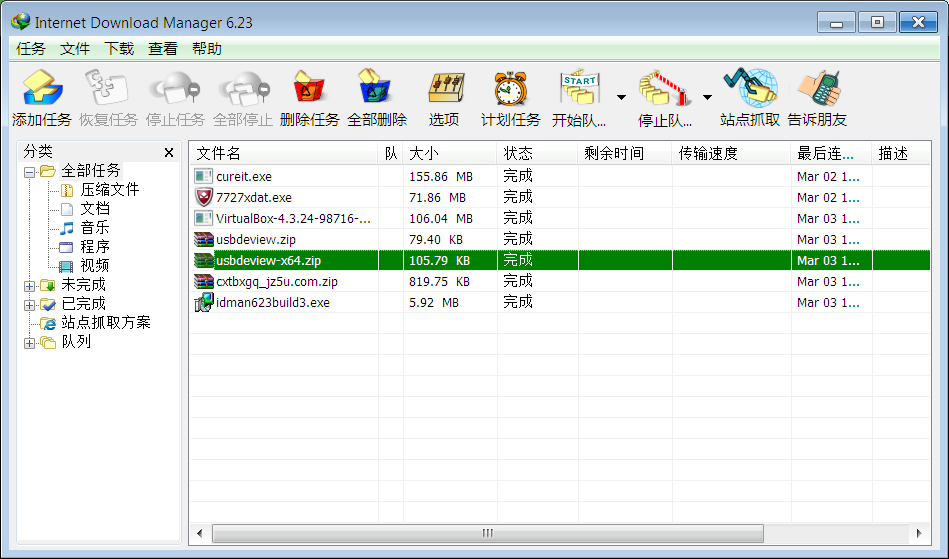
Task: Select usbdeview-x64.zip highlighted row
Action: (560, 261)
